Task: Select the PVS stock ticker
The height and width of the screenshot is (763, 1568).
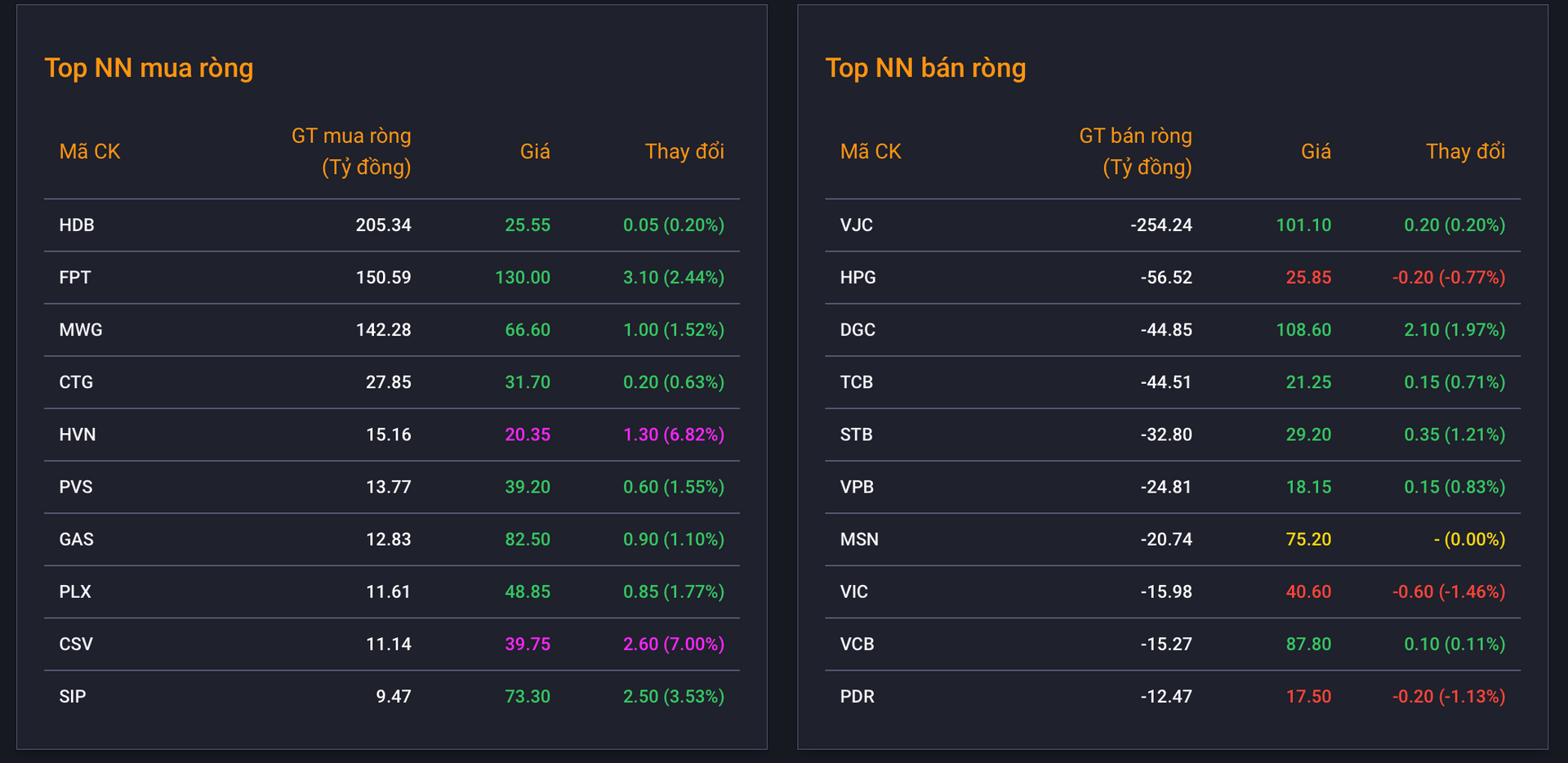Action: 76,486
